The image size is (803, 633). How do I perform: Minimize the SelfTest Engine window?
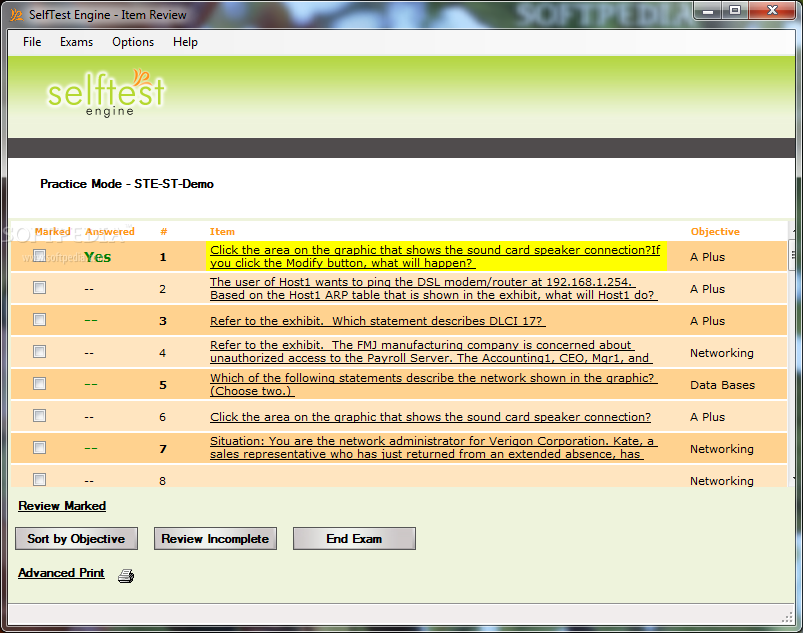tap(708, 10)
